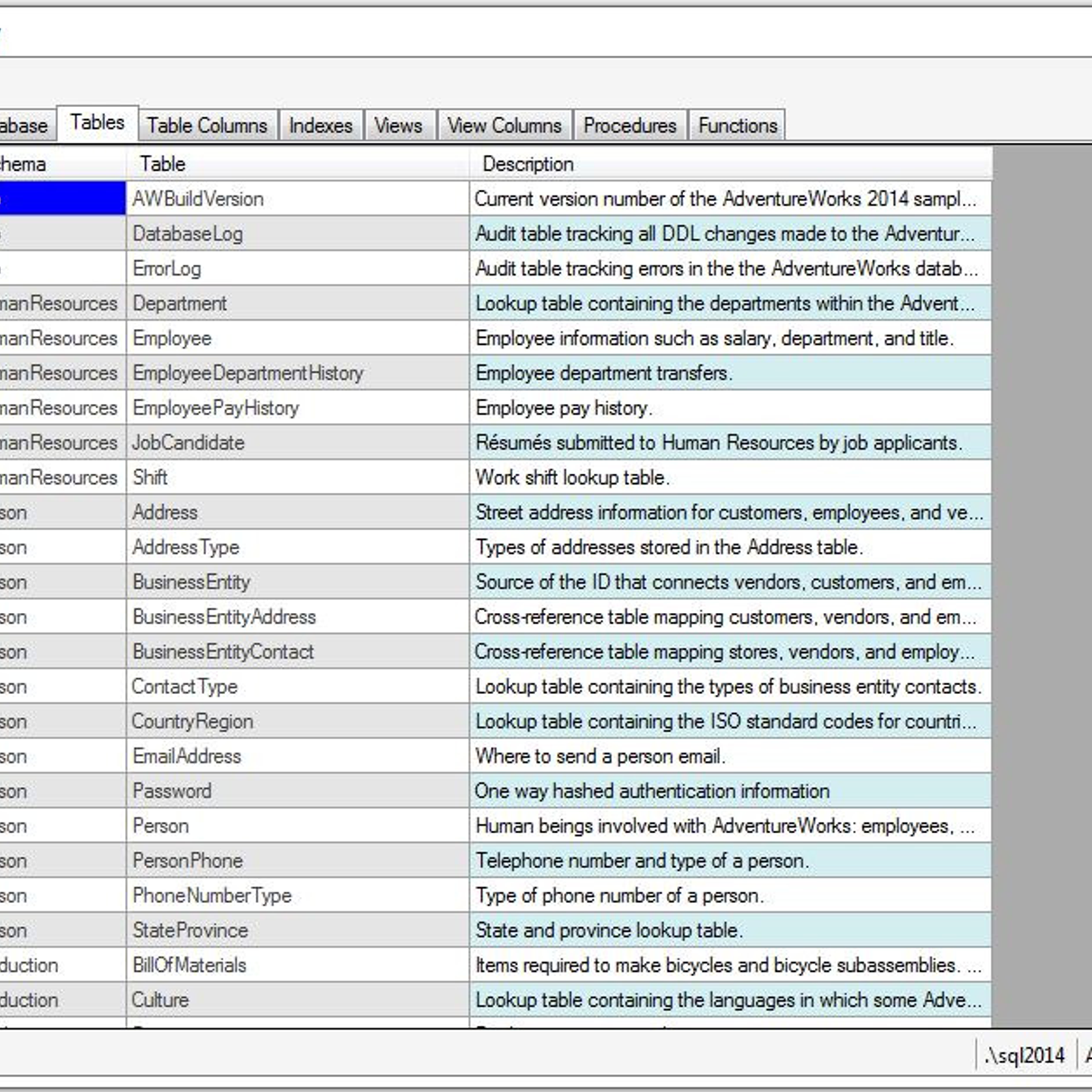The image size is (1092, 1092).
Task: Click the .\sql2014 server status entry
Action: click(x=1024, y=1055)
